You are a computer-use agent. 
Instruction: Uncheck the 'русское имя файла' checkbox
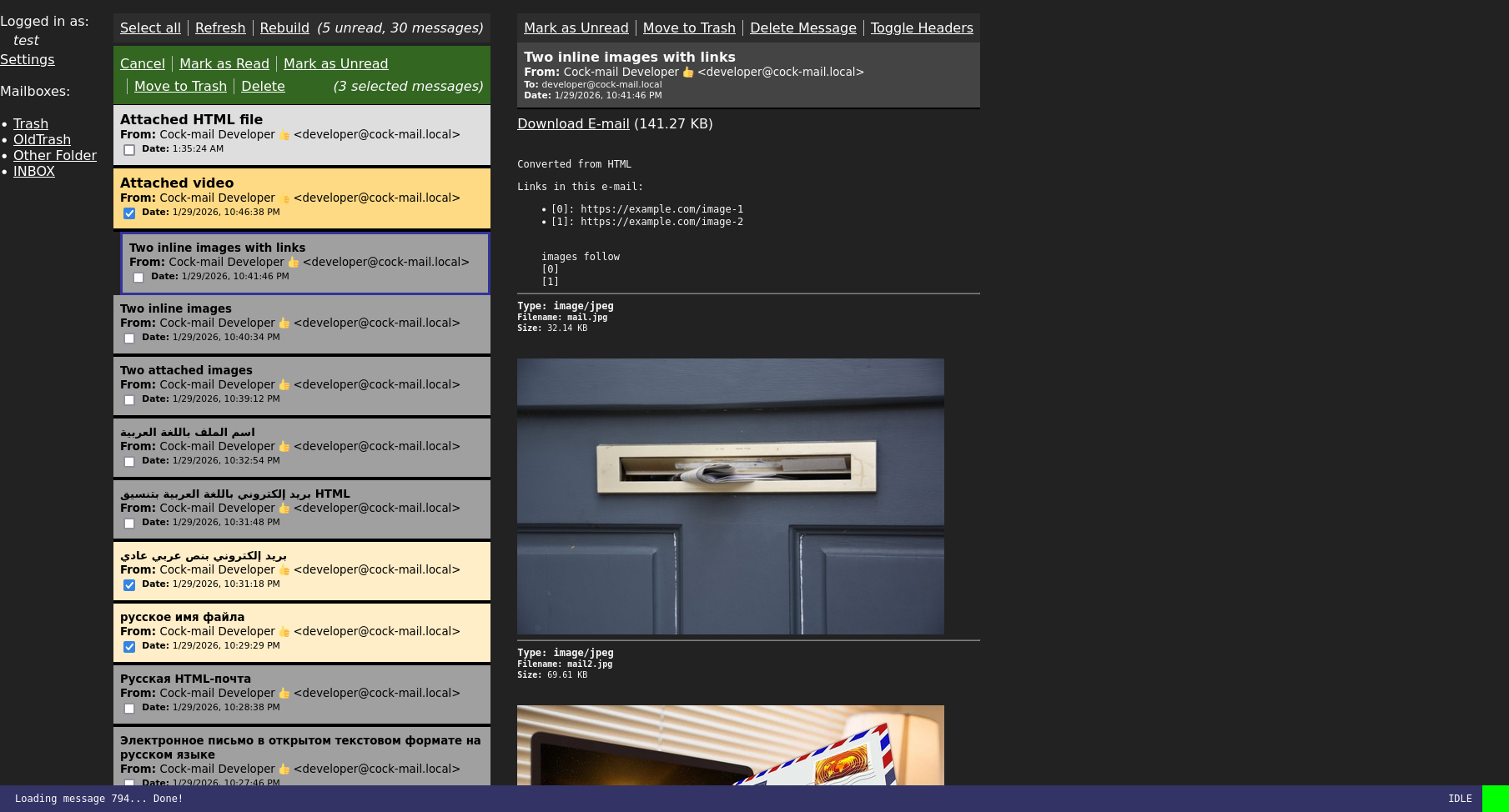[x=129, y=646]
